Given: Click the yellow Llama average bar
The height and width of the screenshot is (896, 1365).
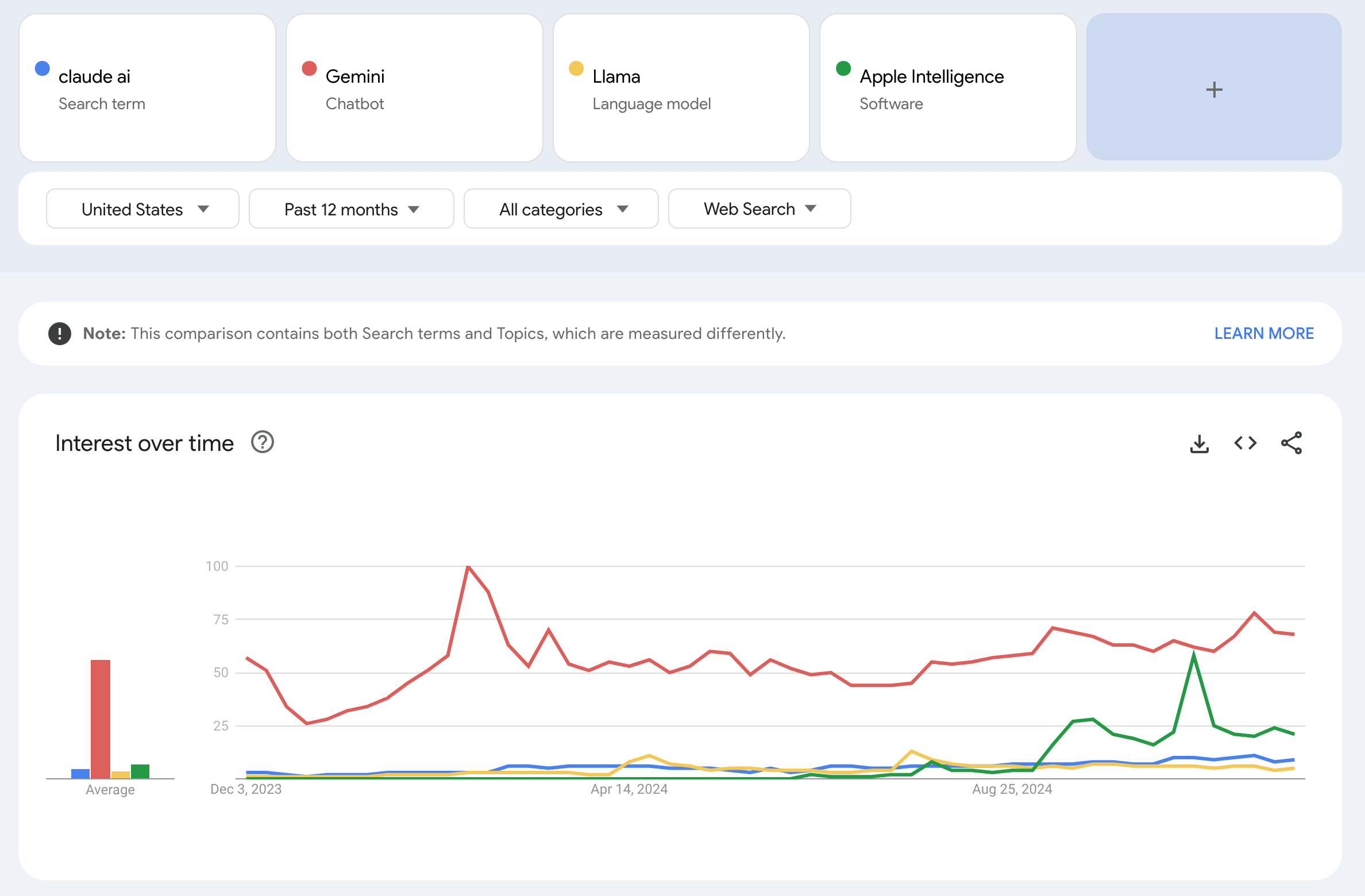Looking at the screenshot, I should 121,775.
